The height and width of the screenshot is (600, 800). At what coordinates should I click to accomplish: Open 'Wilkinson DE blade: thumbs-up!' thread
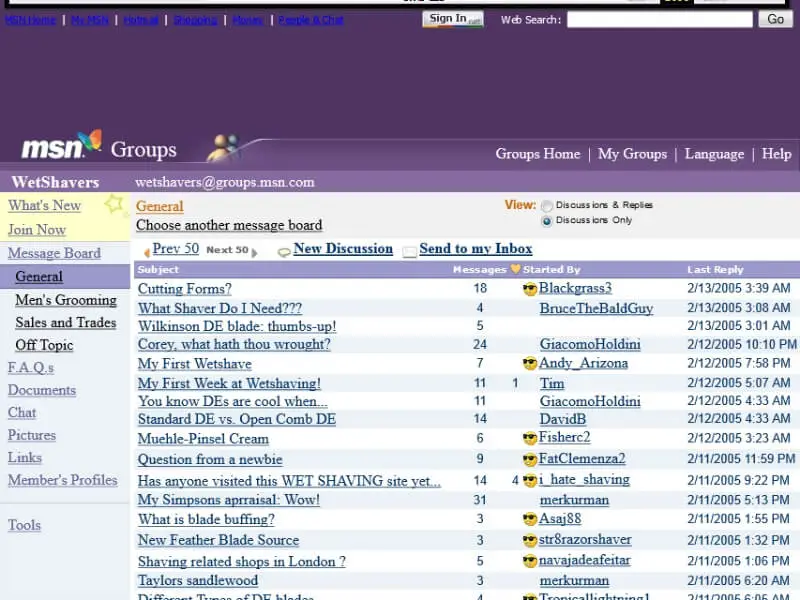(237, 326)
